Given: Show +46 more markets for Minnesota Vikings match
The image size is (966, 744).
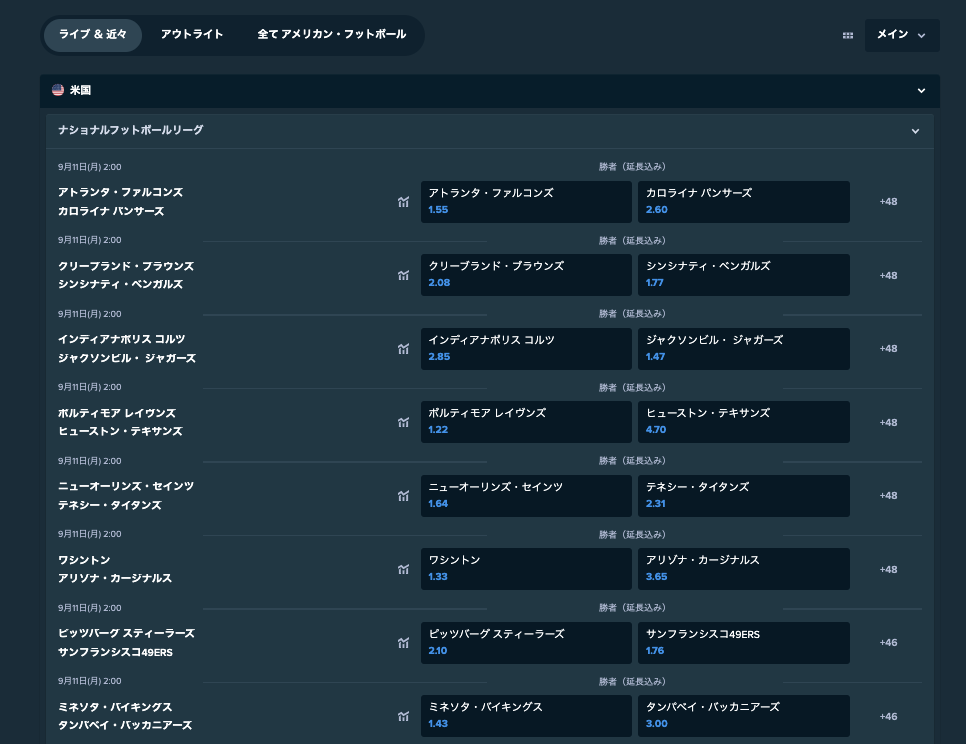Looking at the screenshot, I should [888, 716].
